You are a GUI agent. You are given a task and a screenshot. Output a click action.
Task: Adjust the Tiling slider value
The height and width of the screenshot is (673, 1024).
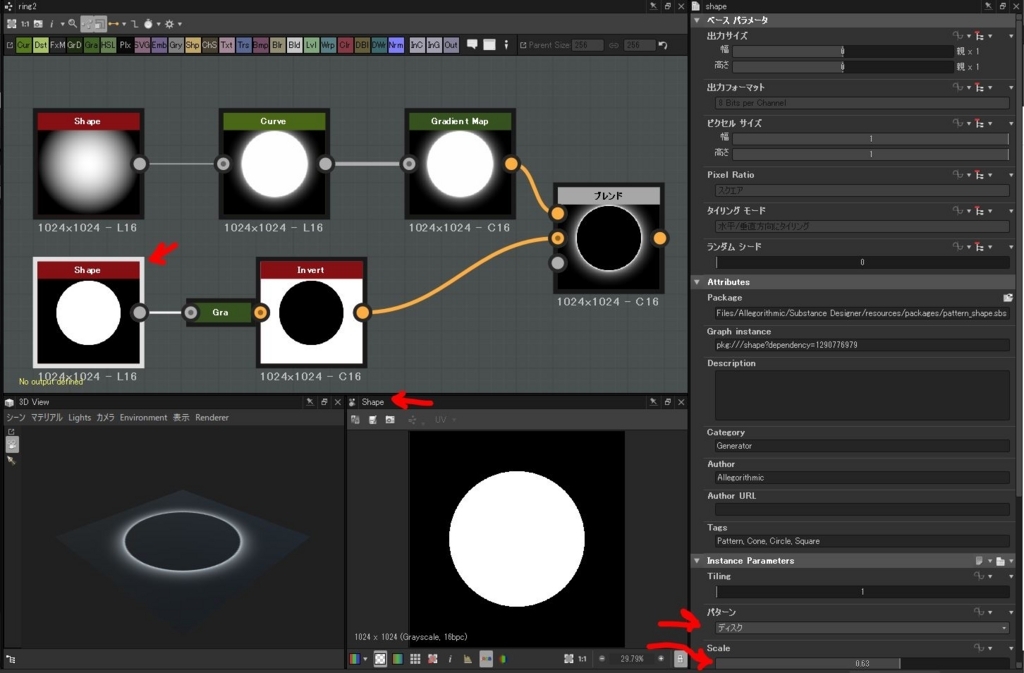(x=862, y=592)
